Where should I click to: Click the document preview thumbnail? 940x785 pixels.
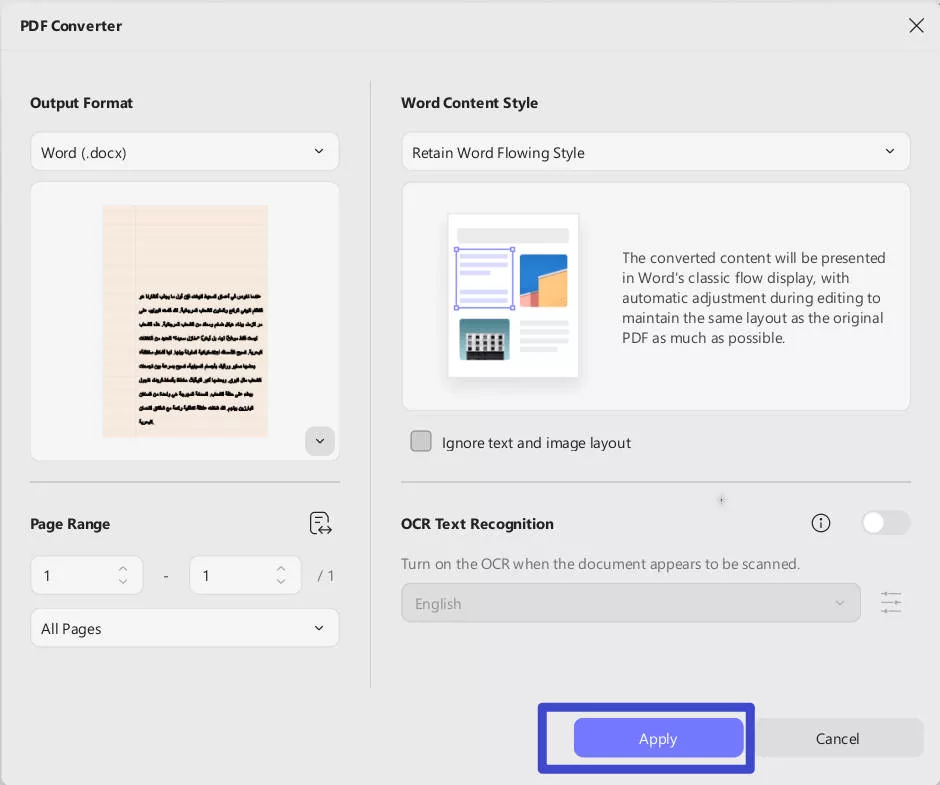click(184, 321)
